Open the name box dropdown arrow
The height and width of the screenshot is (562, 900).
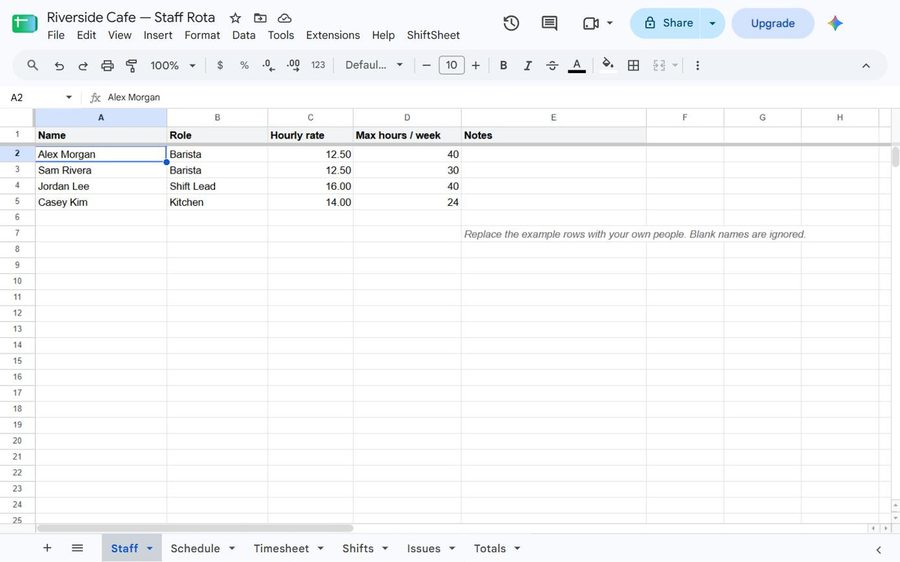coord(69,97)
